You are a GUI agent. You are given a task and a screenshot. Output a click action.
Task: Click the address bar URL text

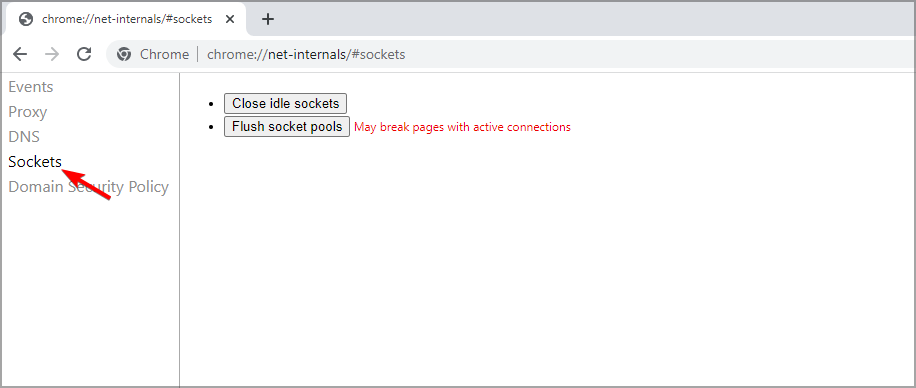(x=306, y=54)
